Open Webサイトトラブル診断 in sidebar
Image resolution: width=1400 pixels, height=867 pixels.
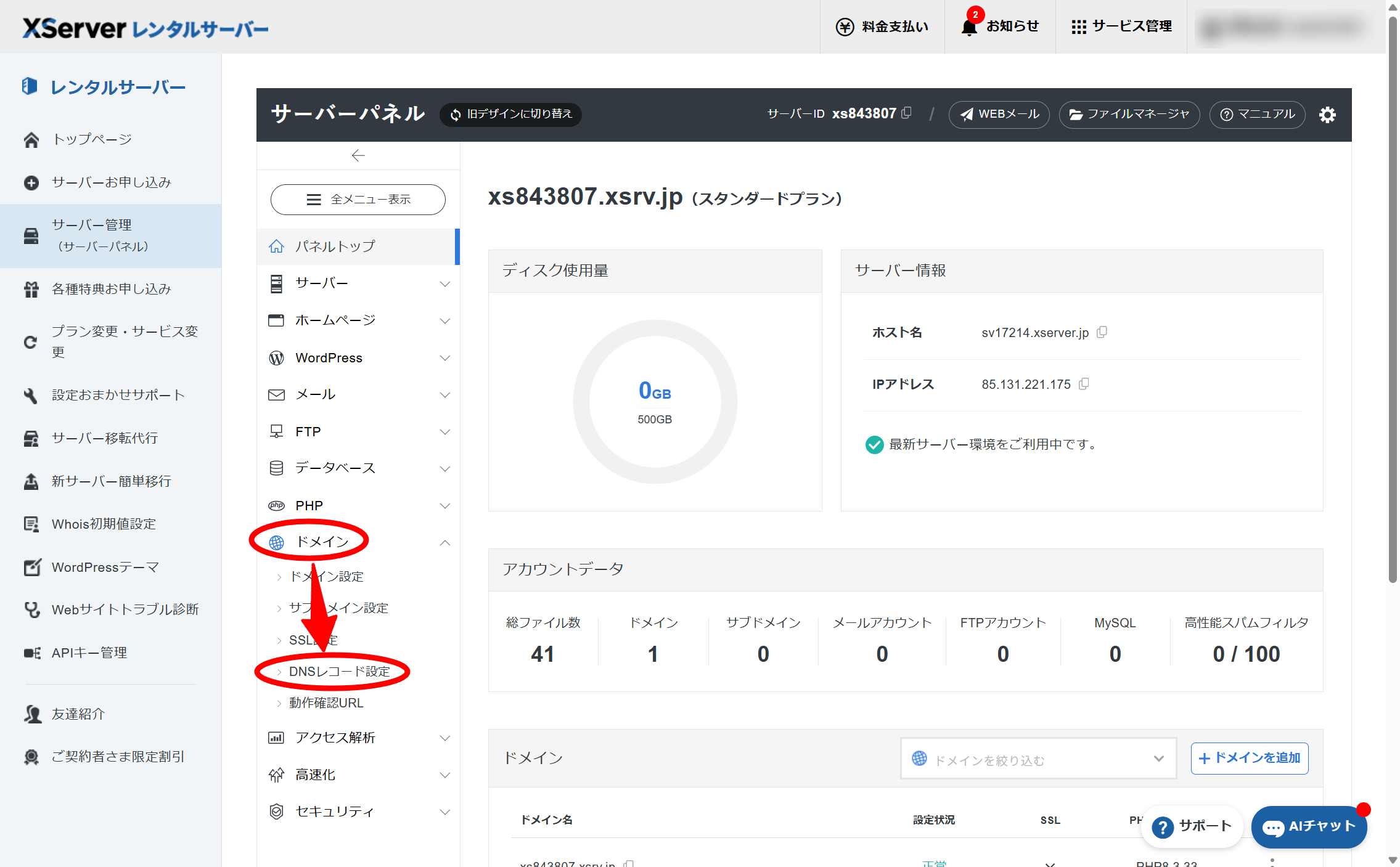(x=111, y=609)
